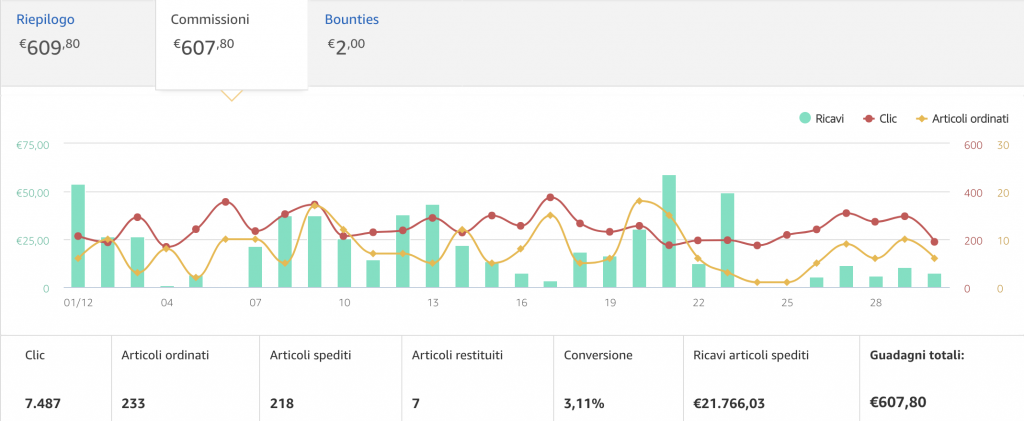Screen dimensions: 1024x421
Task: Select the Ricavi bar for 01/12
Action: (x=78, y=236)
